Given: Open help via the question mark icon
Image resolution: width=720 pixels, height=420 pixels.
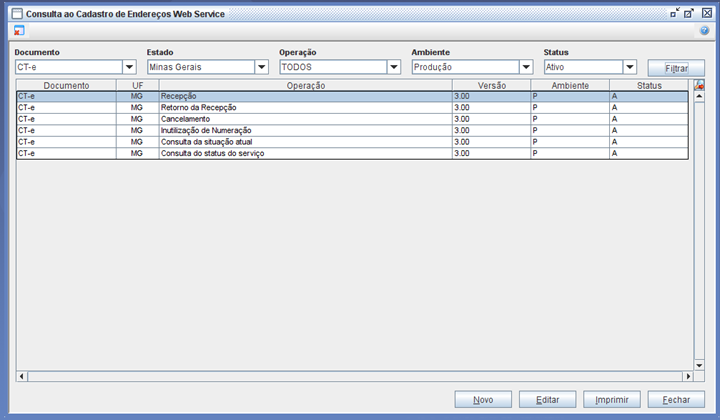Looking at the screenshot, I should pyautogui.click(x=704, y=31).
